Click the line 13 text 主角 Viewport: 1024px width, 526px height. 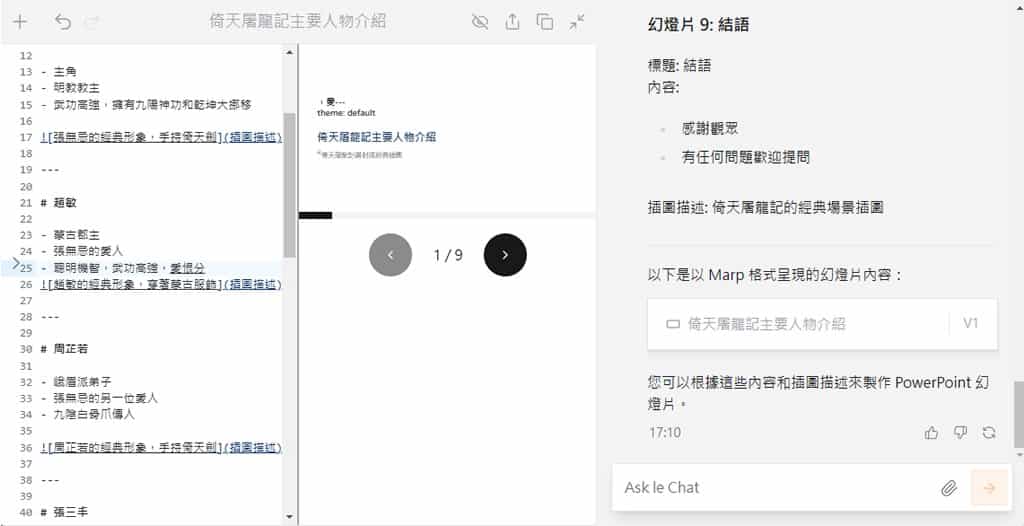coord(65,72)
